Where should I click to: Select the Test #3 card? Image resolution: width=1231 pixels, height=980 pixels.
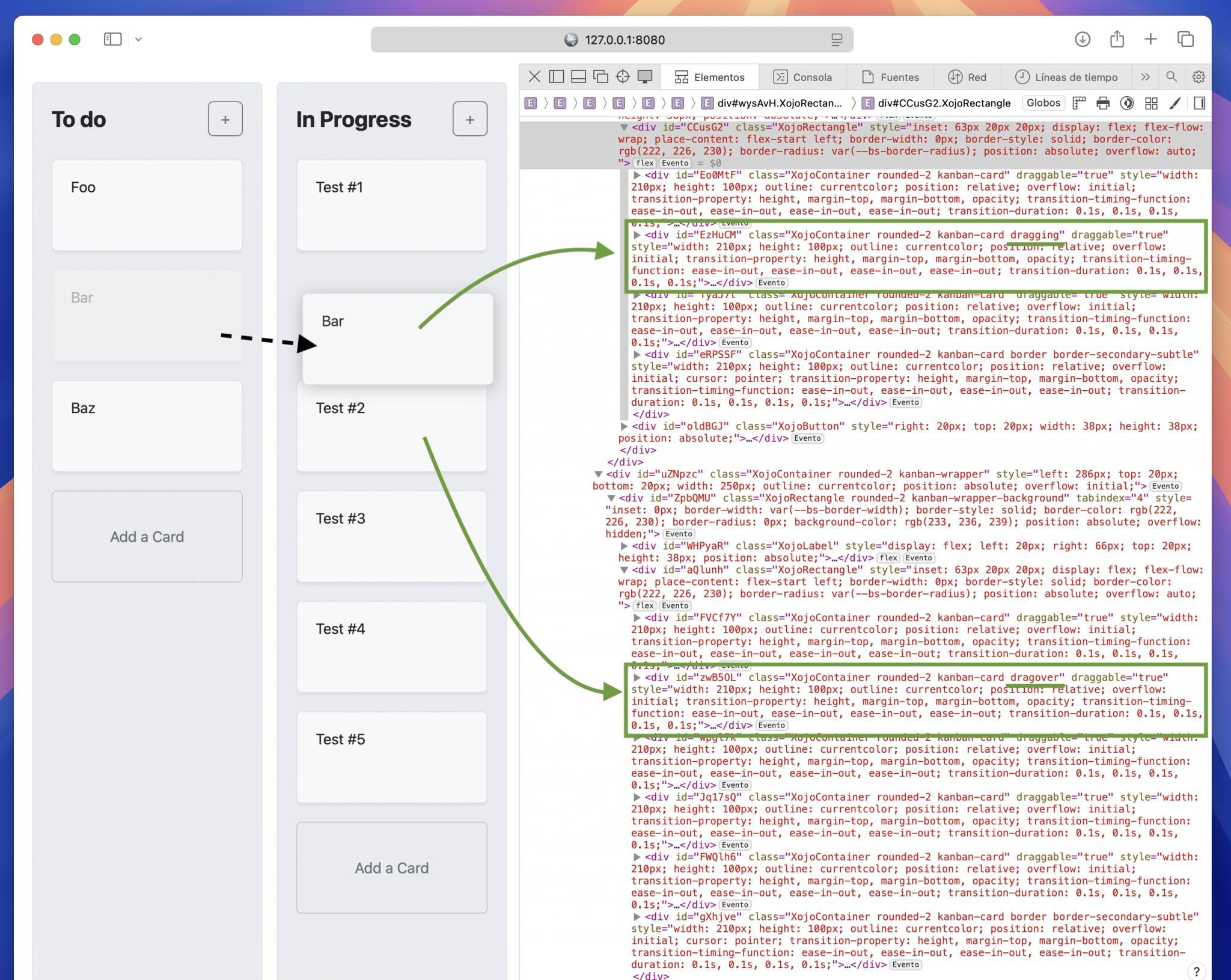point(392,536)
